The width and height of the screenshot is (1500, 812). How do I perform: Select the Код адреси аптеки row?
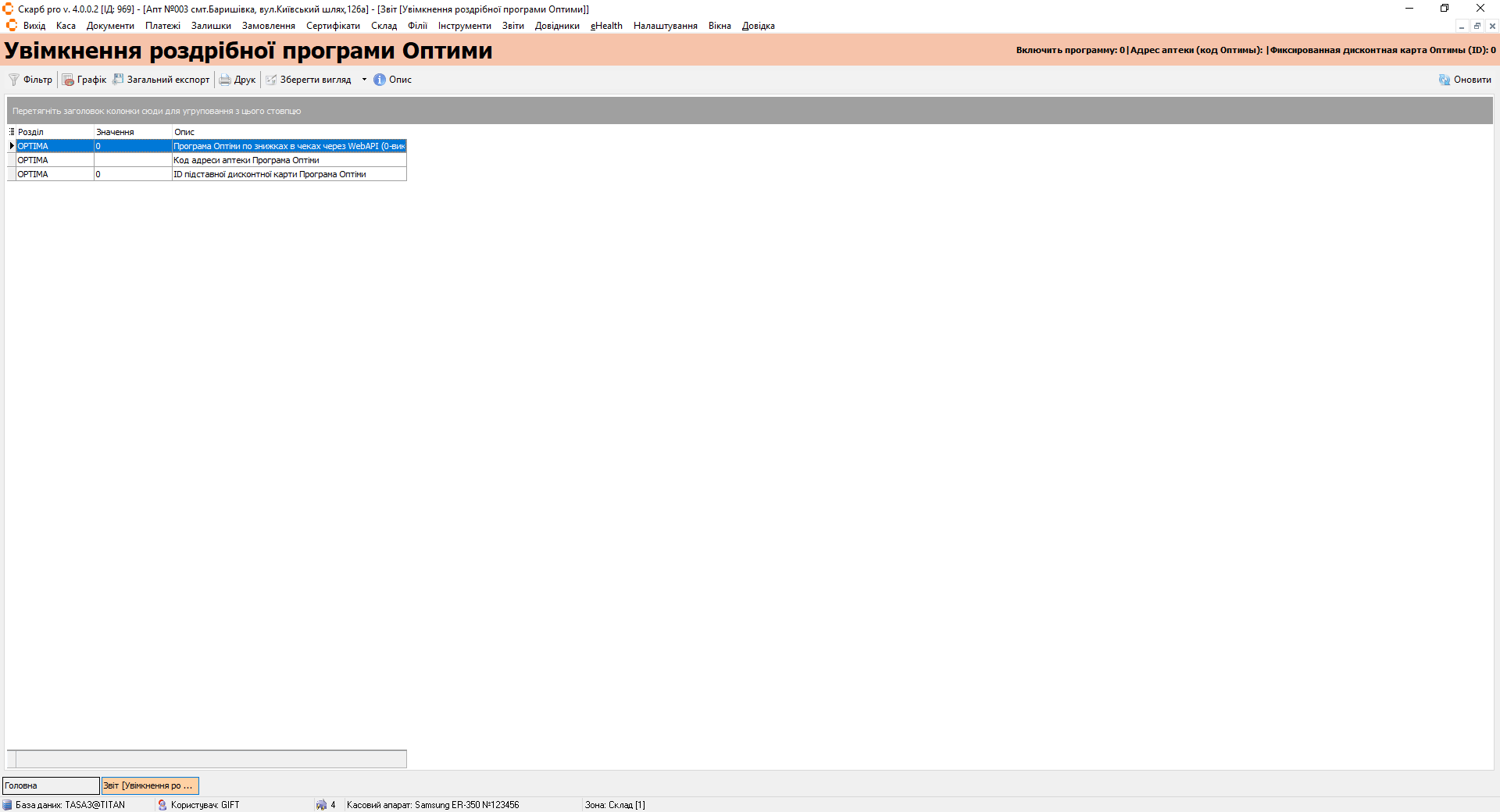246,160
